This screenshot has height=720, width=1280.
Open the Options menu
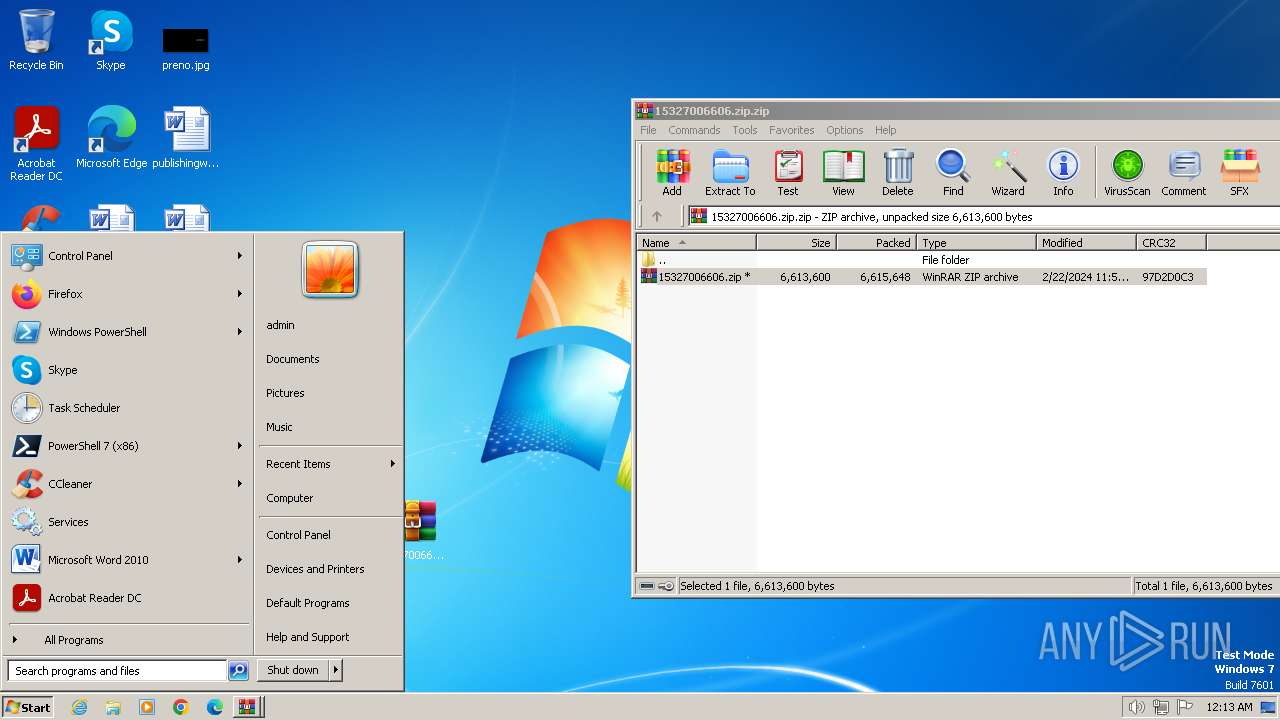tap(844, 130)
